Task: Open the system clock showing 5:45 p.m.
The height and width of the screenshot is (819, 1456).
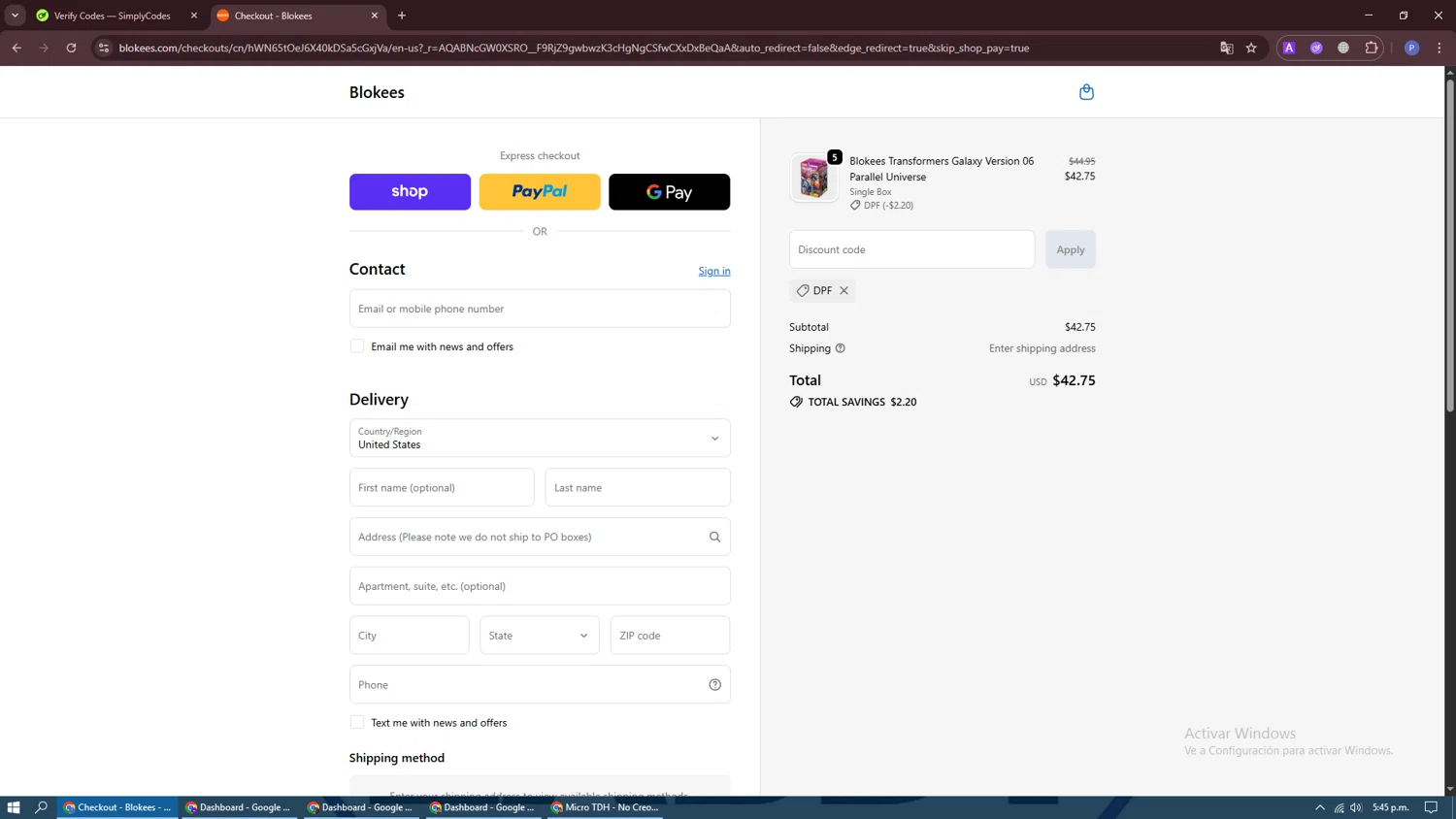Action: tap(1391, 807)
